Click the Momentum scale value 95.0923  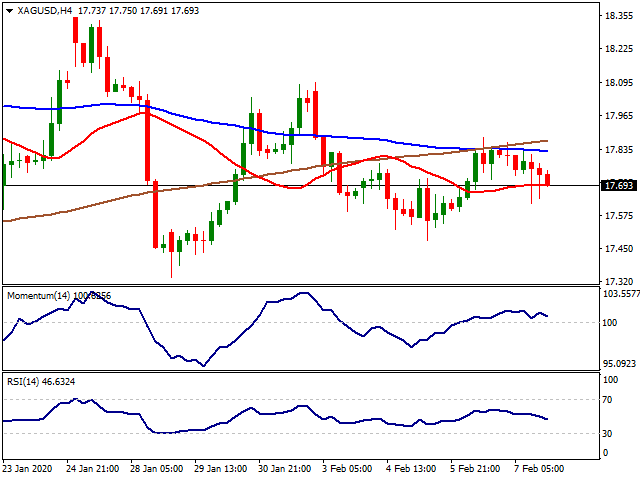[620, 364]
